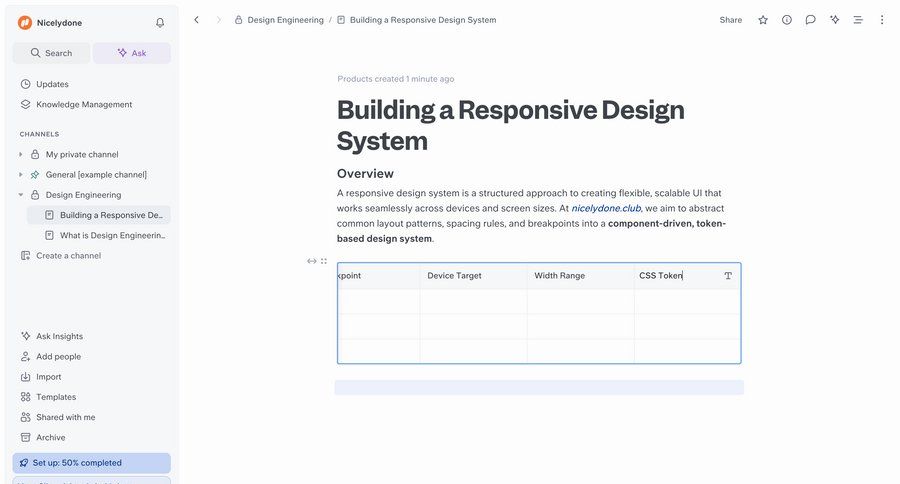Star this document as favorite
The height and width of the screenshot is (484, 900).
[x=763, y=20]
